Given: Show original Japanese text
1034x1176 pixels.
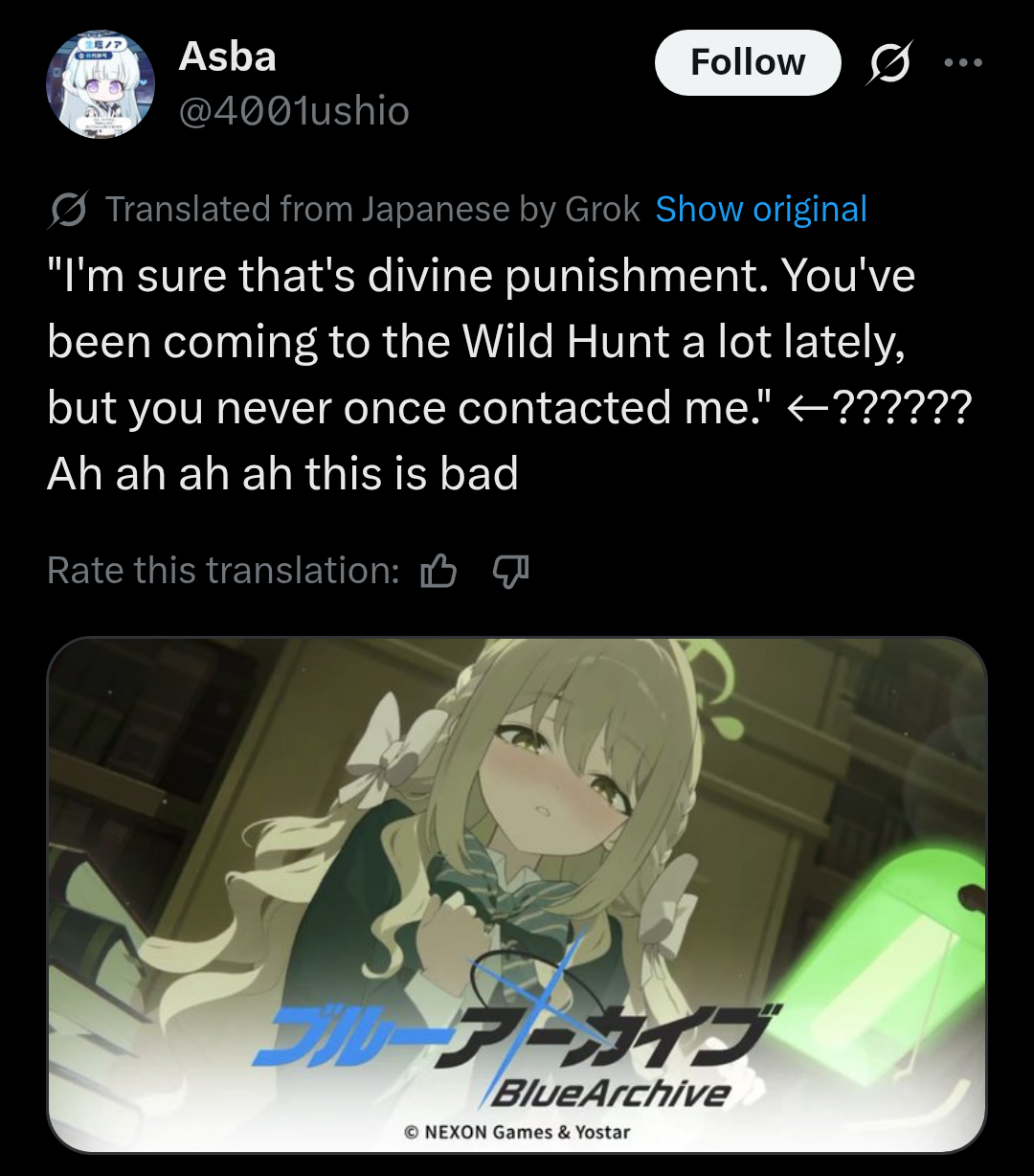Looking at the screenshot, I should 761,209.
